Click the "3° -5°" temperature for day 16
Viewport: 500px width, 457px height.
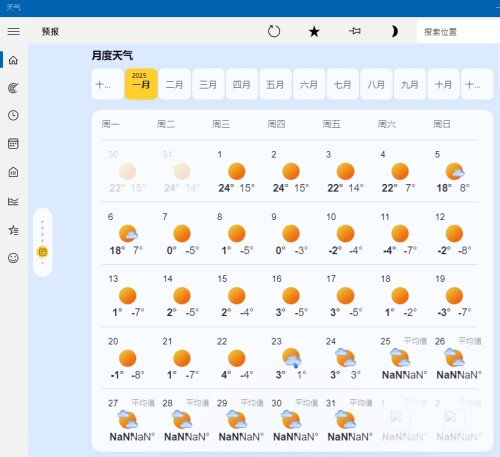292,312
